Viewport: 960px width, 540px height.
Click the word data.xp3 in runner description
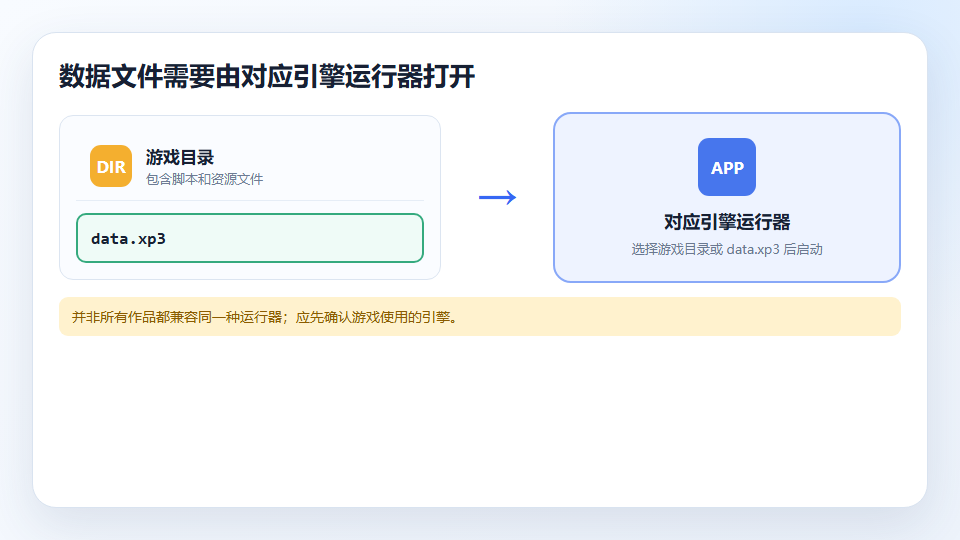click(x=753, y=250)
